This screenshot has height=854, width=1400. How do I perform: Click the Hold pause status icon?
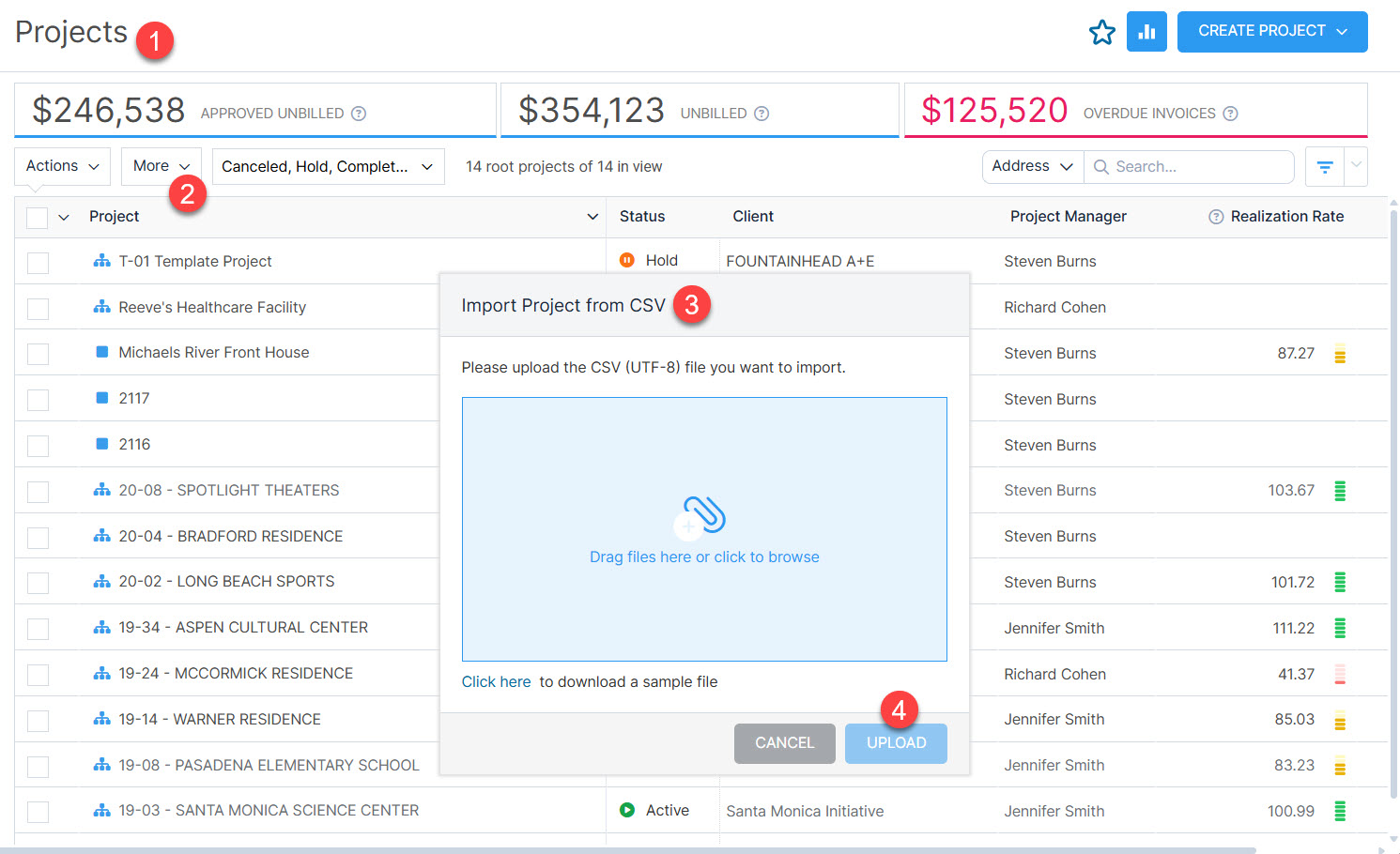pos(626,260)
